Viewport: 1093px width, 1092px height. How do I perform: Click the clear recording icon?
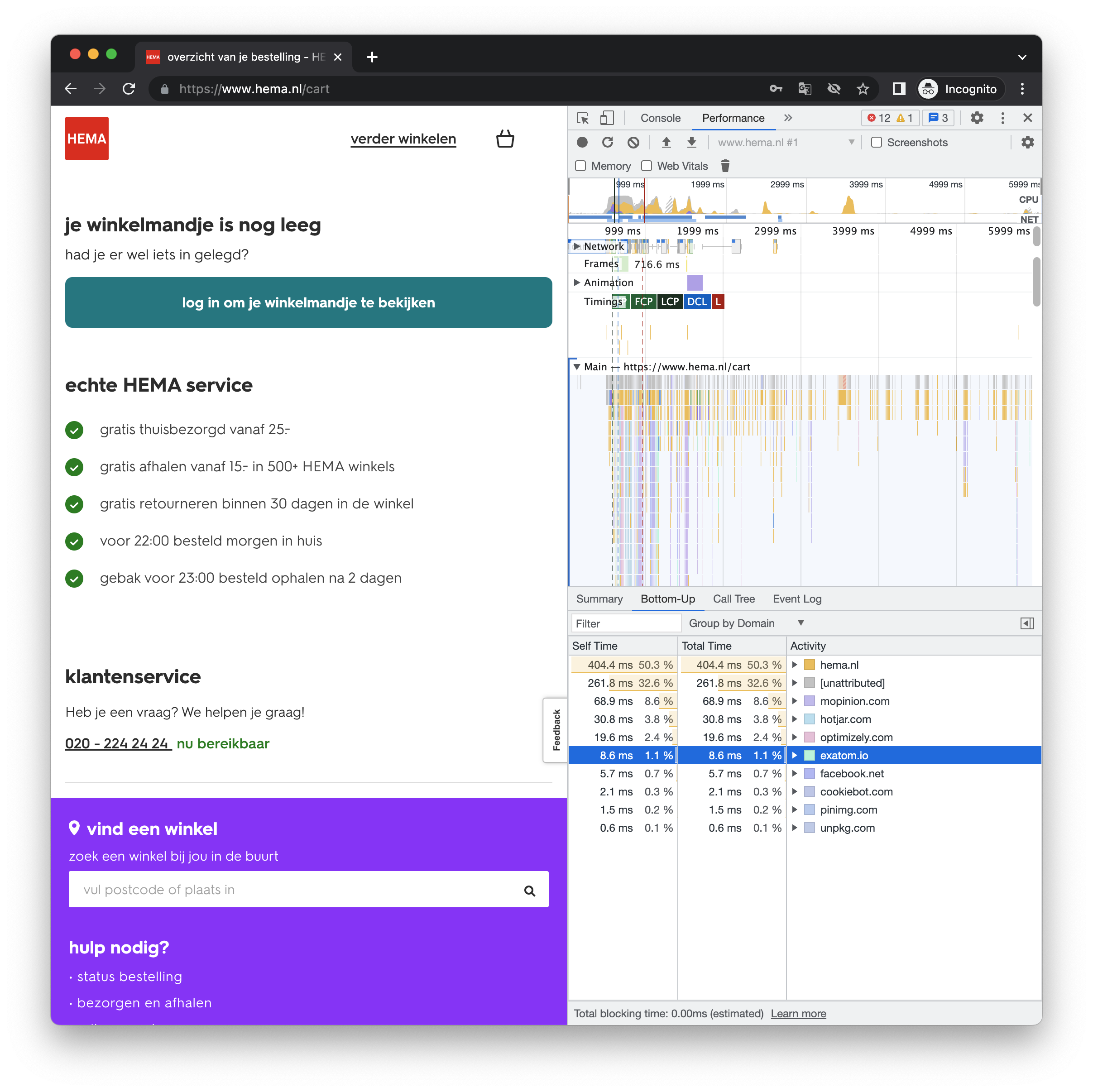click(x=633, y=142)
